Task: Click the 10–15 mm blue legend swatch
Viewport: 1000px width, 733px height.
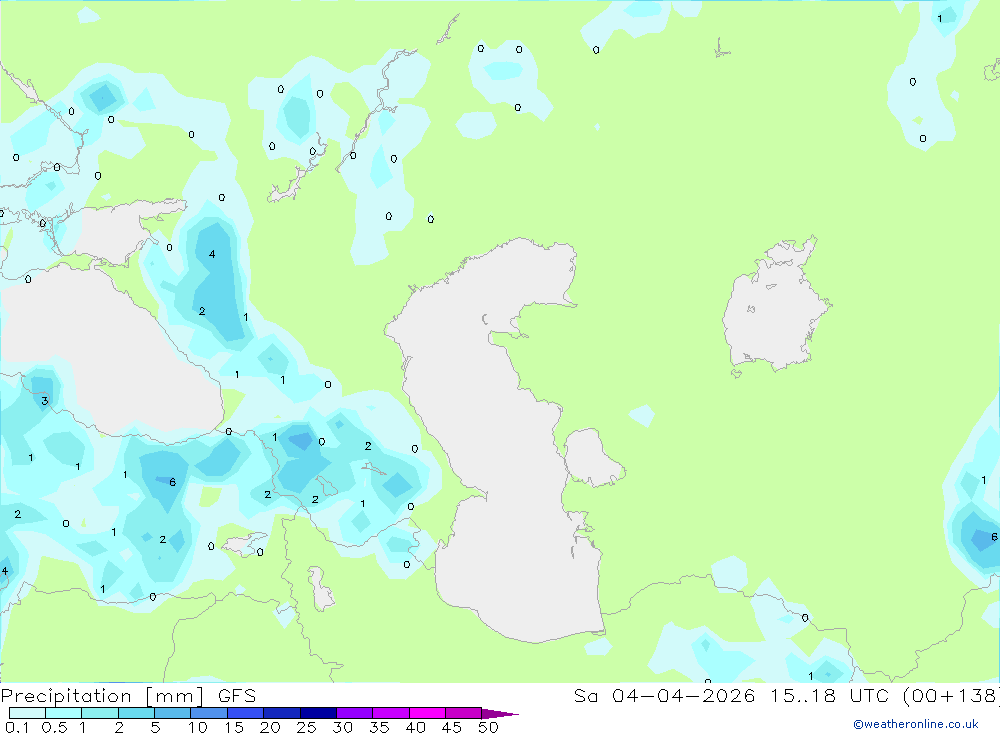Action: (x=209, y=713)
